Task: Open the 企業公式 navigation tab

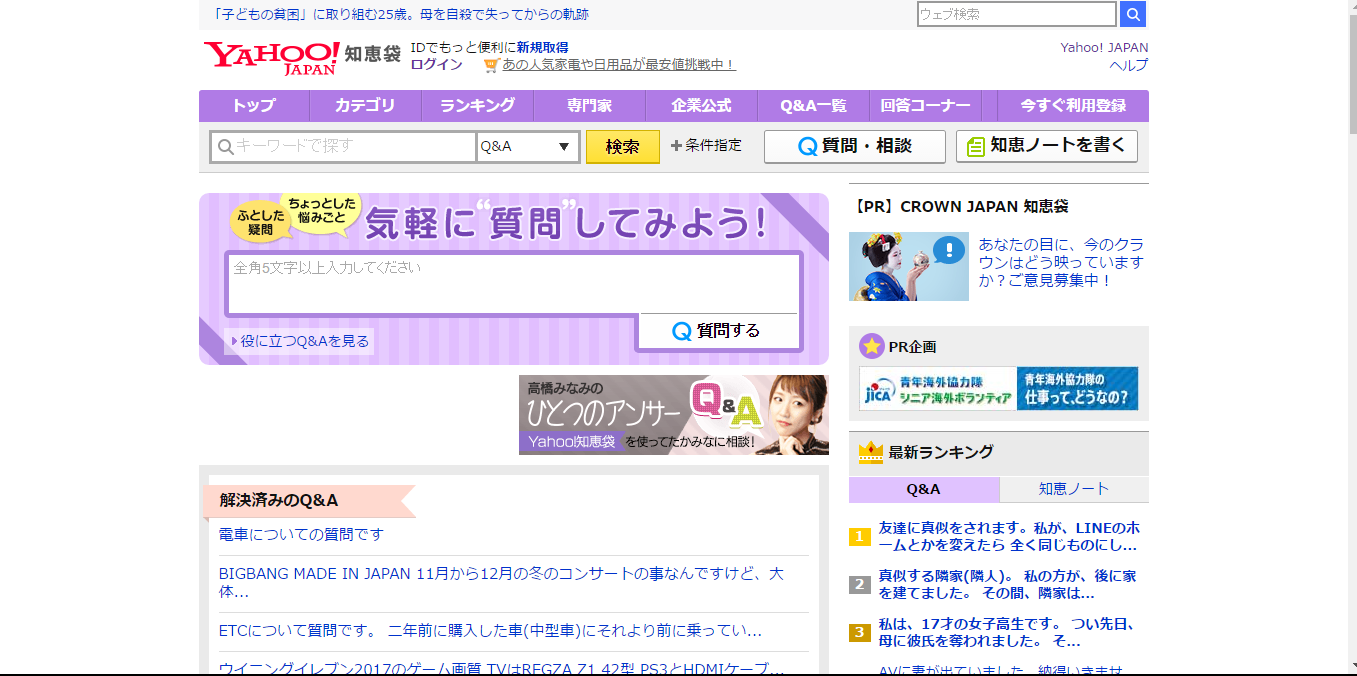Action: (x=701, y=105)
